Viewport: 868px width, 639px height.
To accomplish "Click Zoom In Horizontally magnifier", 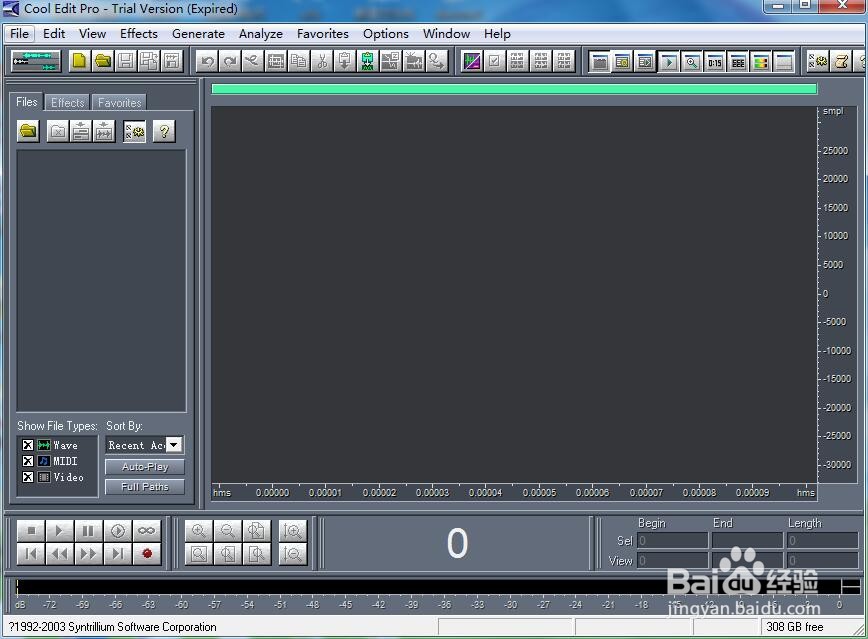I will tap(199, 530).
